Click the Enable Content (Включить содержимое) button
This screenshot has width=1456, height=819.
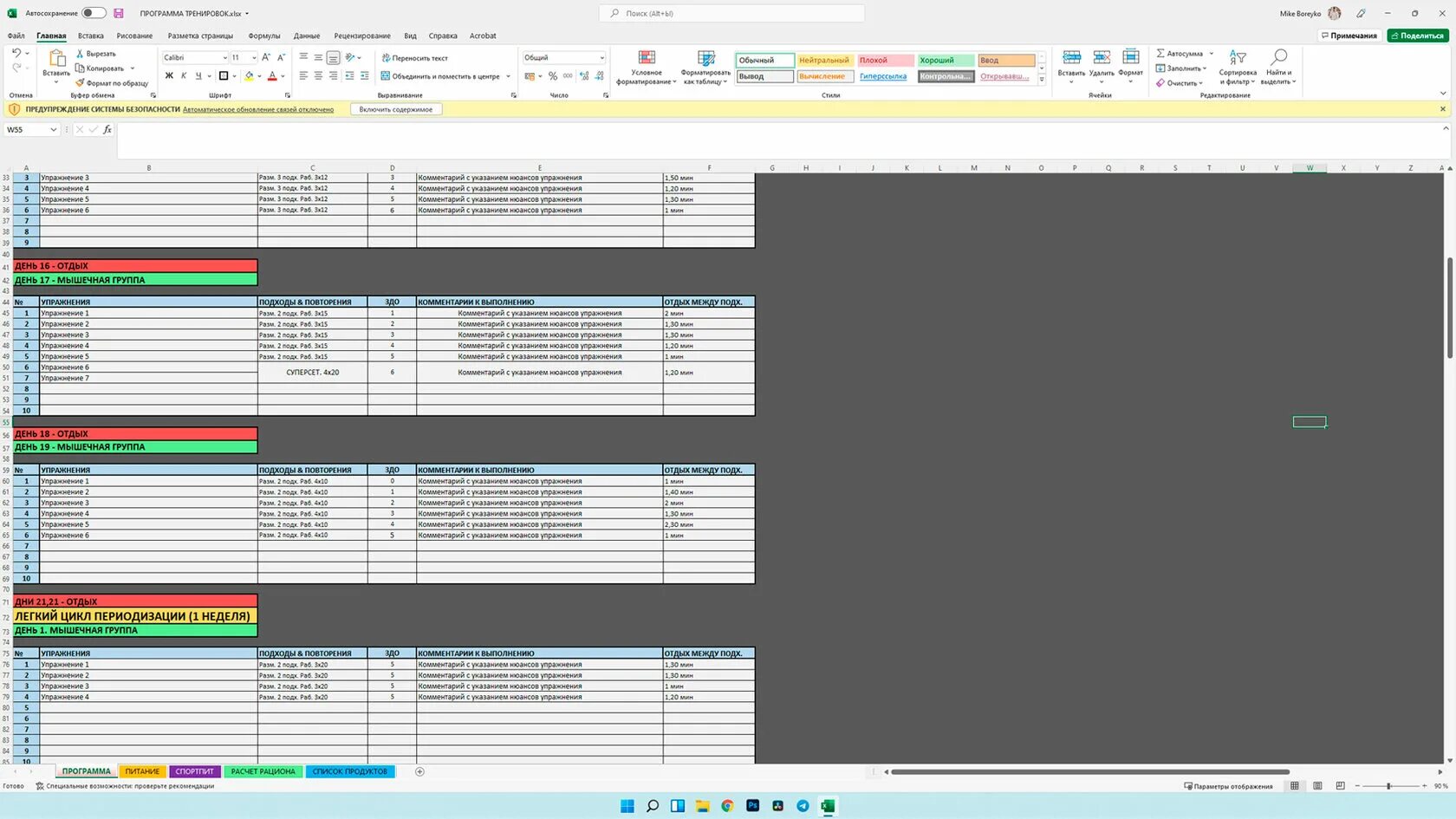[396, 109]
